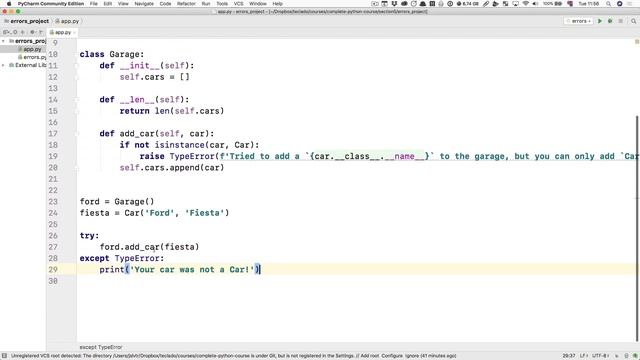Click battery 100% indicator in menu bar

click(552, 3)
